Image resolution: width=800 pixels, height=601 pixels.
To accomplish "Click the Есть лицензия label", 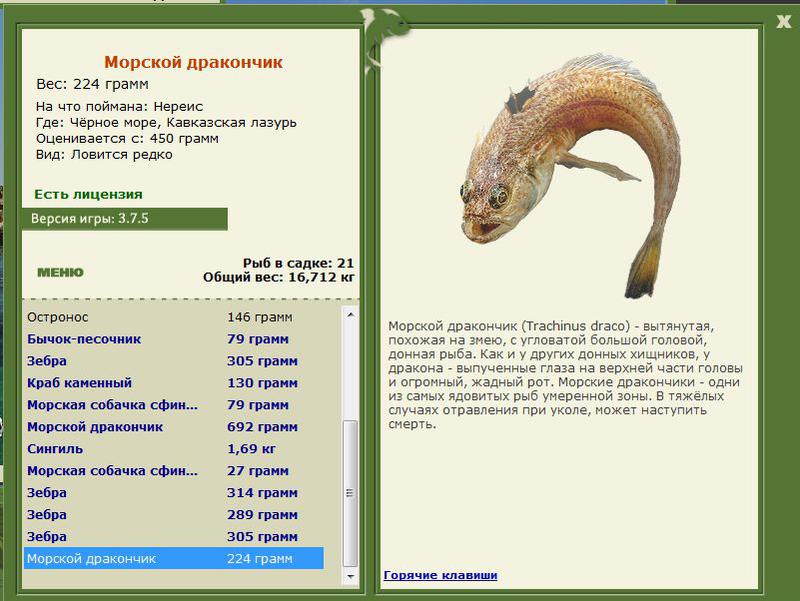I will click(x=88, y=194).
